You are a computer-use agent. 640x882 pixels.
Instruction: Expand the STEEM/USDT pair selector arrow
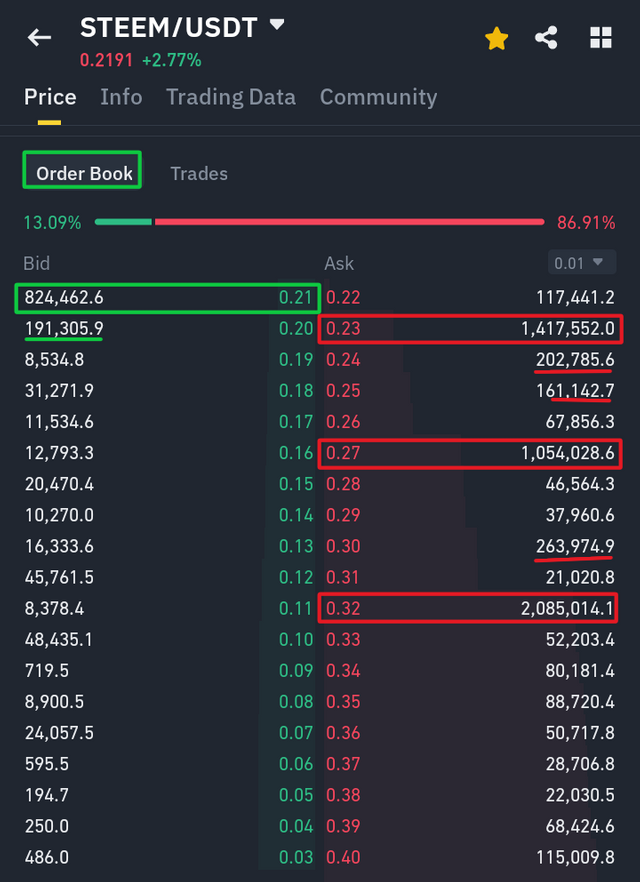277,25
